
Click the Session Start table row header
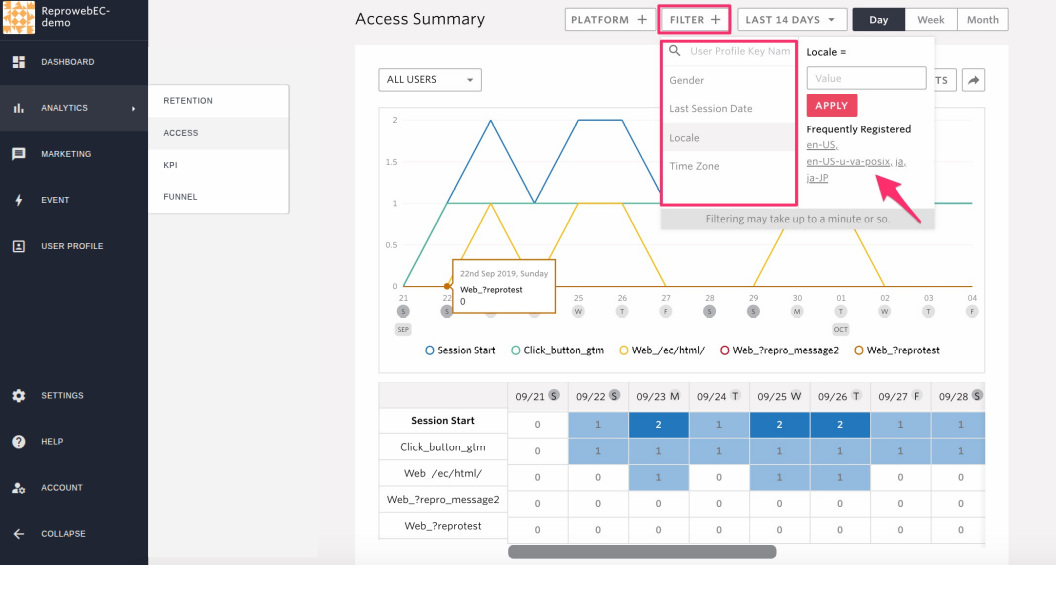click(x=443, y=421)
